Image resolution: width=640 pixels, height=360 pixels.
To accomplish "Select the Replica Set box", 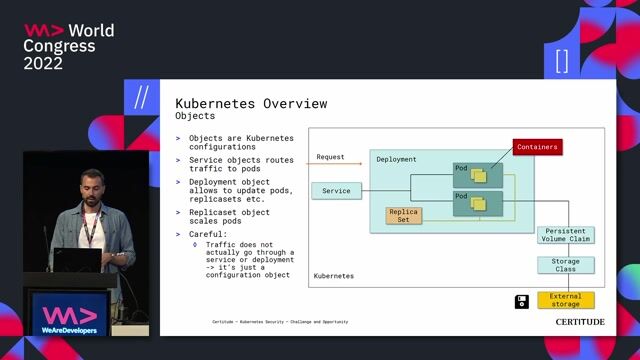I will pos(404,216).
